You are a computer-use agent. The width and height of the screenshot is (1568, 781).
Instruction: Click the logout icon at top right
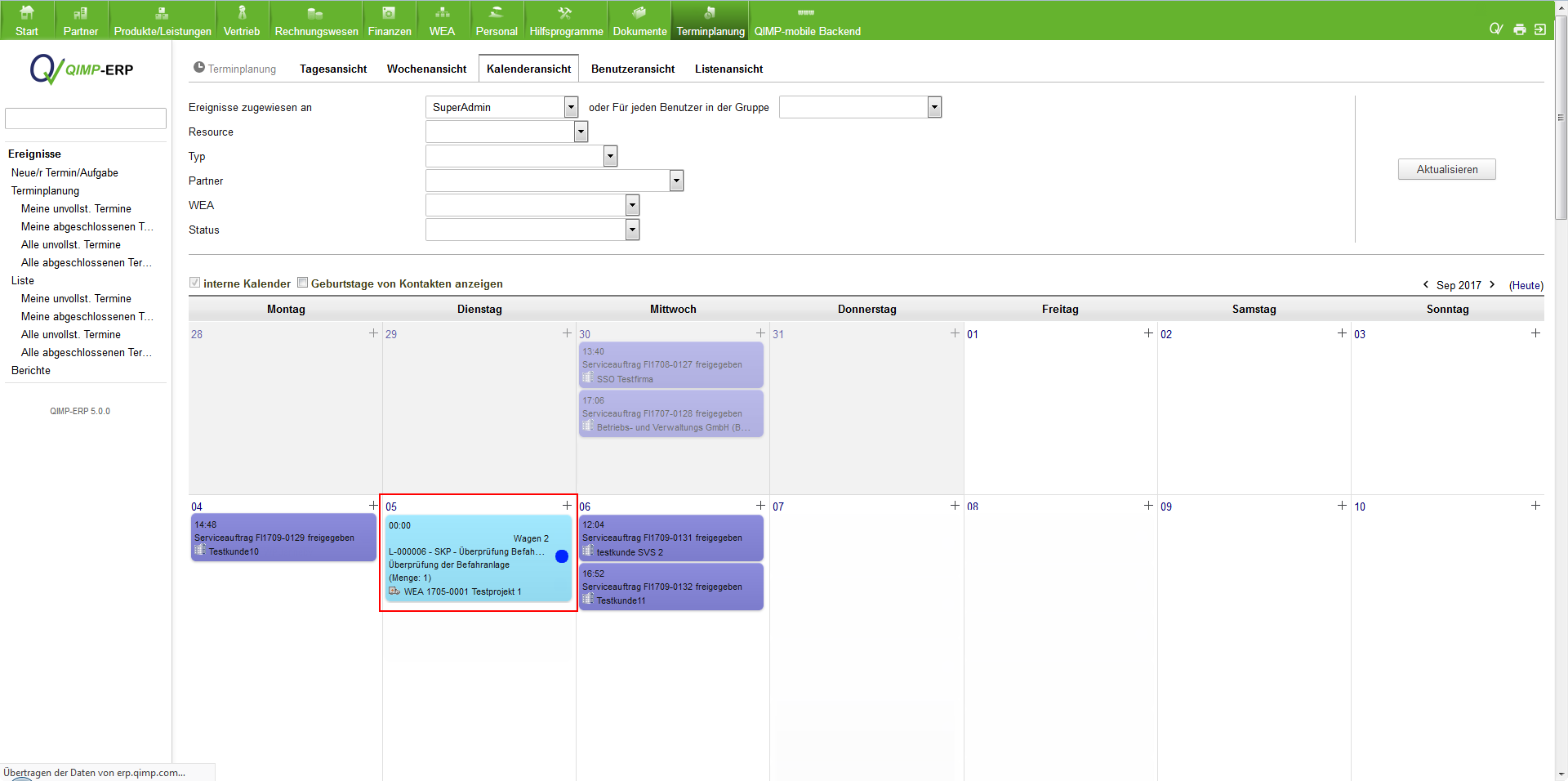[x=1540, y=29]
